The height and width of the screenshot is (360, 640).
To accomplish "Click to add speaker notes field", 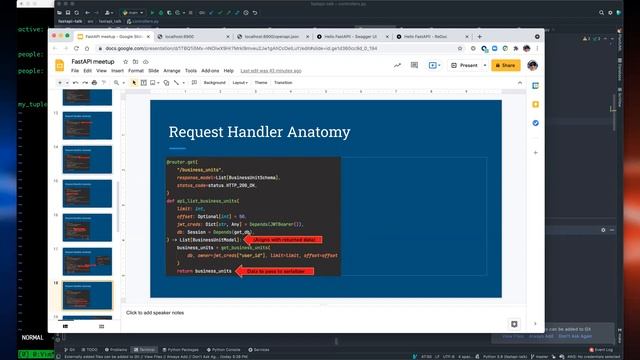I will pyautogui.click(x=155, y=313).
